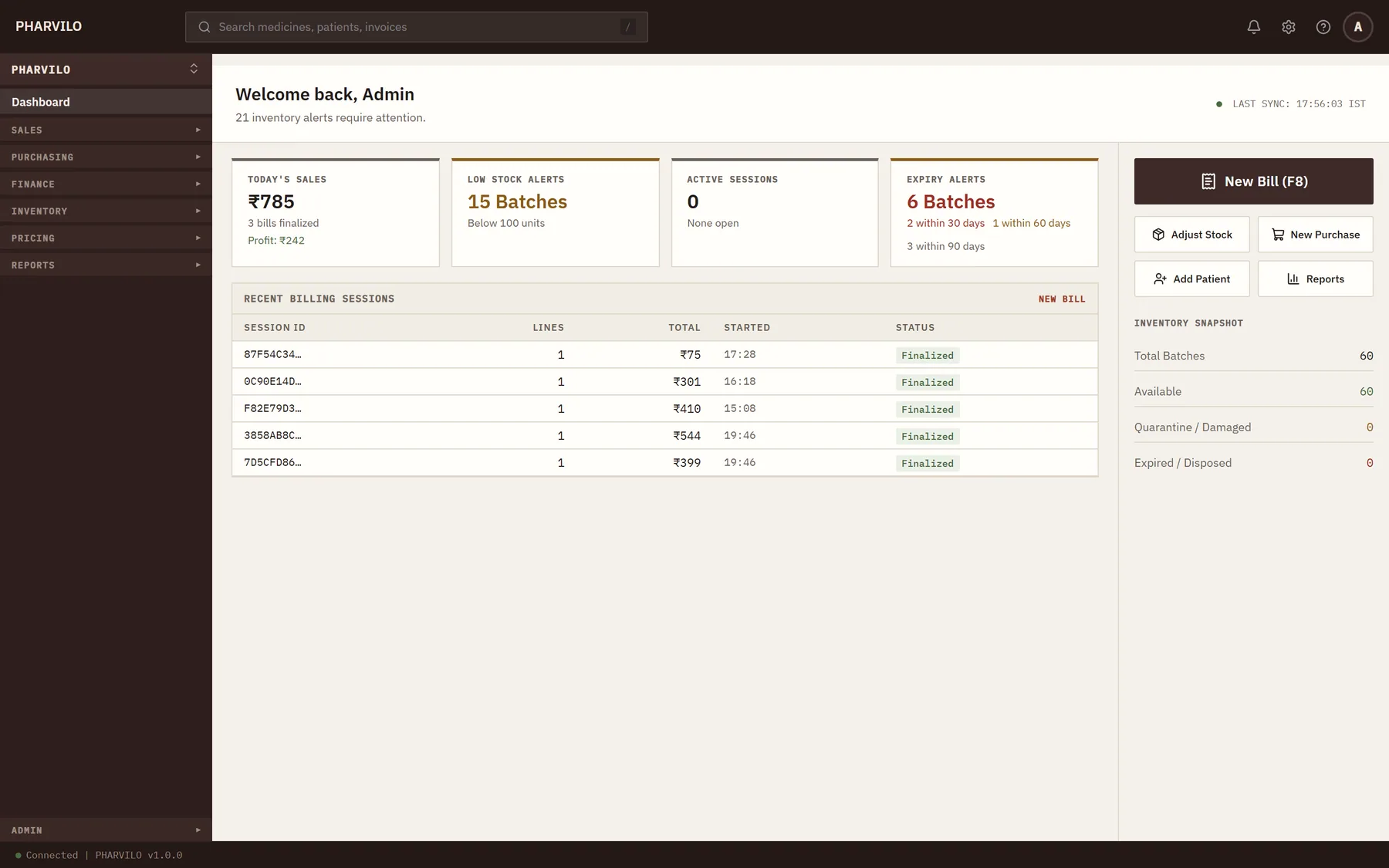This screenshot has height=868, width=1389.
Task: Click the NEW BILL link in billing sessions
Action: 1062,299
